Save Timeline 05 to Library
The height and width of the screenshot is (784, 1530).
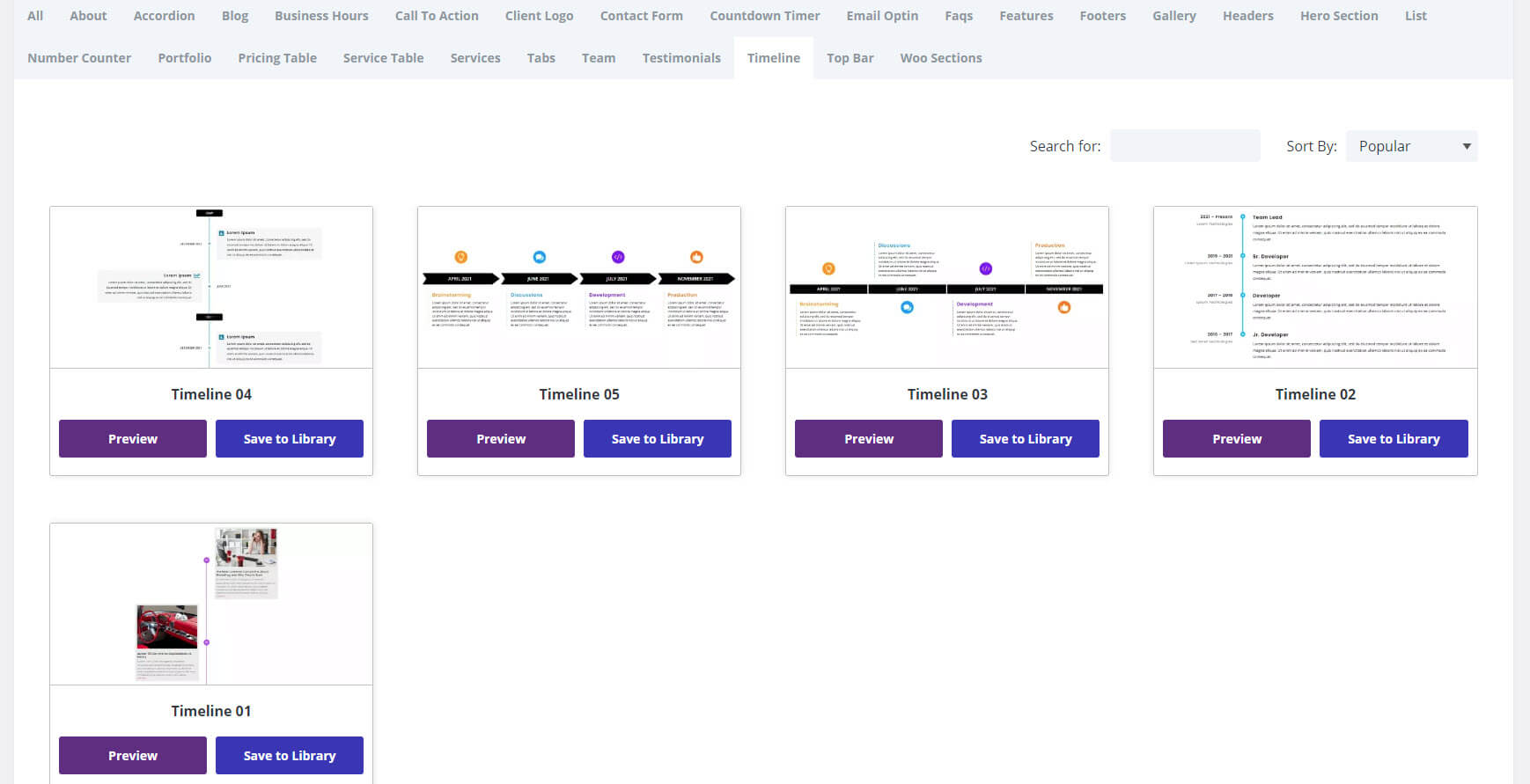658,438
